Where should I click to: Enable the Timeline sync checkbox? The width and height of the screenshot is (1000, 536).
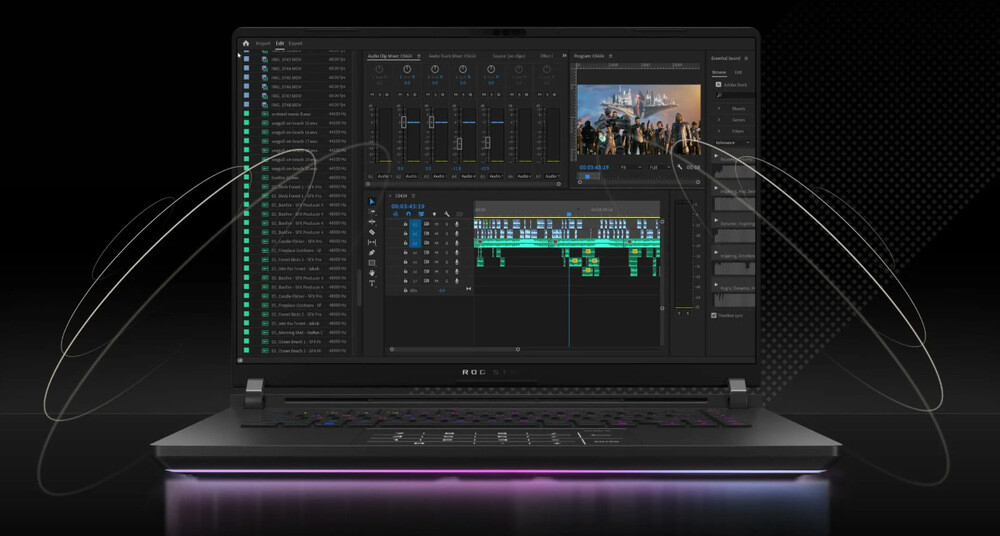coord(714,315)
